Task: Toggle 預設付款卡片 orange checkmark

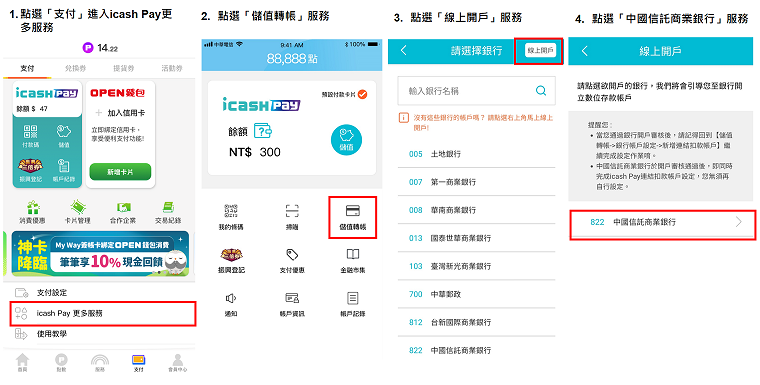Action: pyautogui.click(x=363, y=95)
